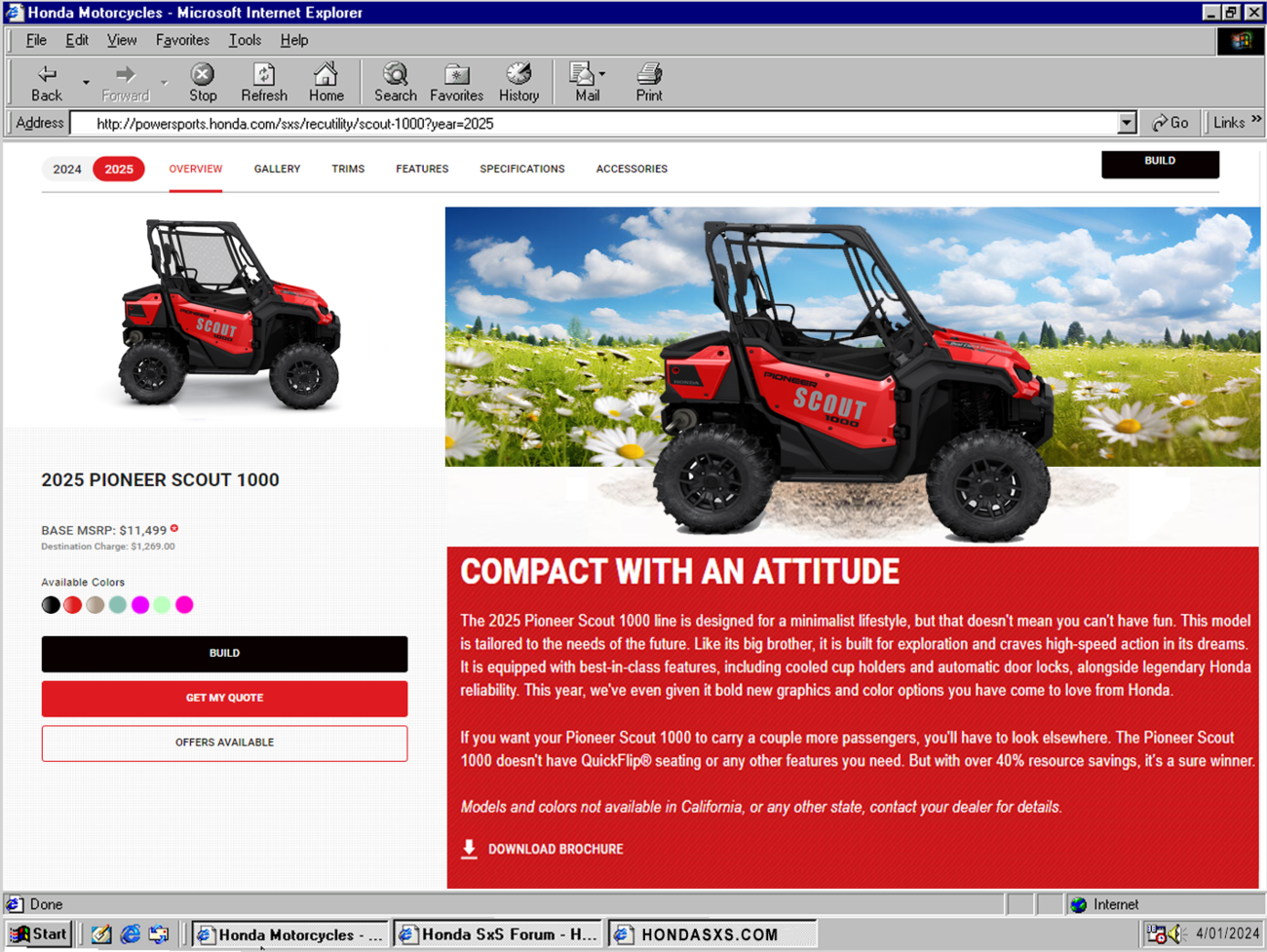Click the '2025 PIONEER SCOUT 1000' heading

(x=160, y=480)
